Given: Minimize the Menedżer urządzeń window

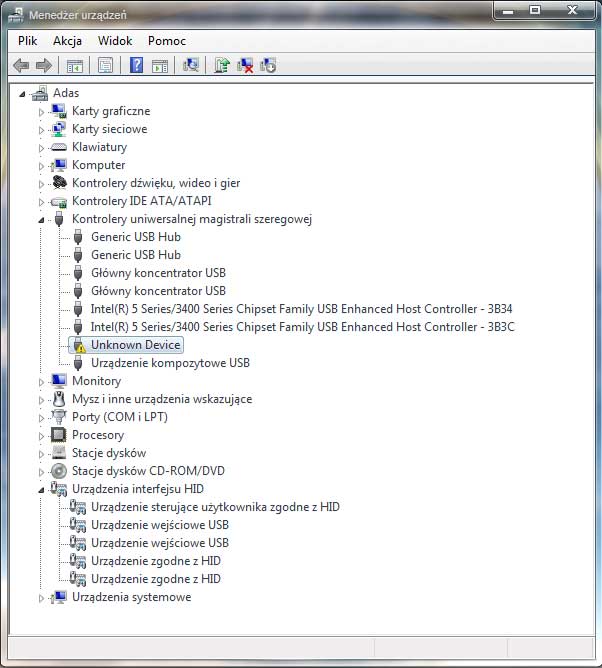Looking at the screenshot, I should click(x=508, y=10).
